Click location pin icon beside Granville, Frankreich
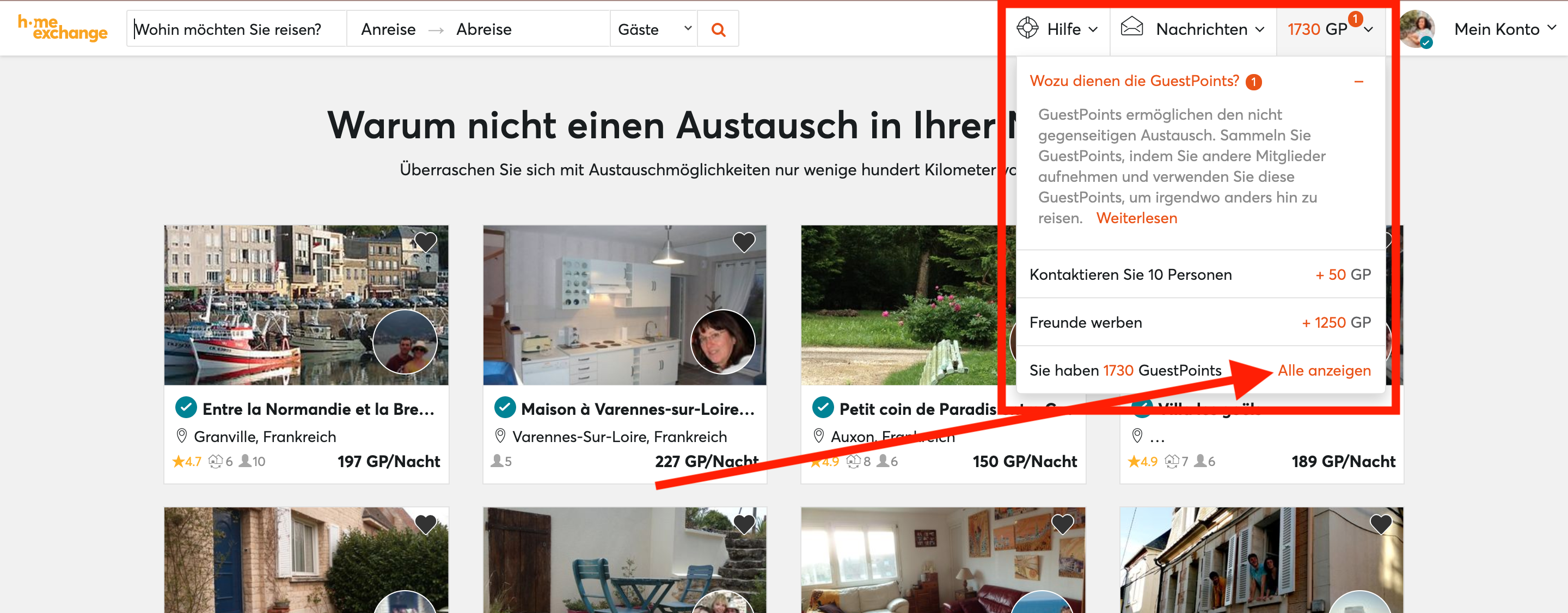The width and height of the screenshot is (1568, 613). pos(181,436)
